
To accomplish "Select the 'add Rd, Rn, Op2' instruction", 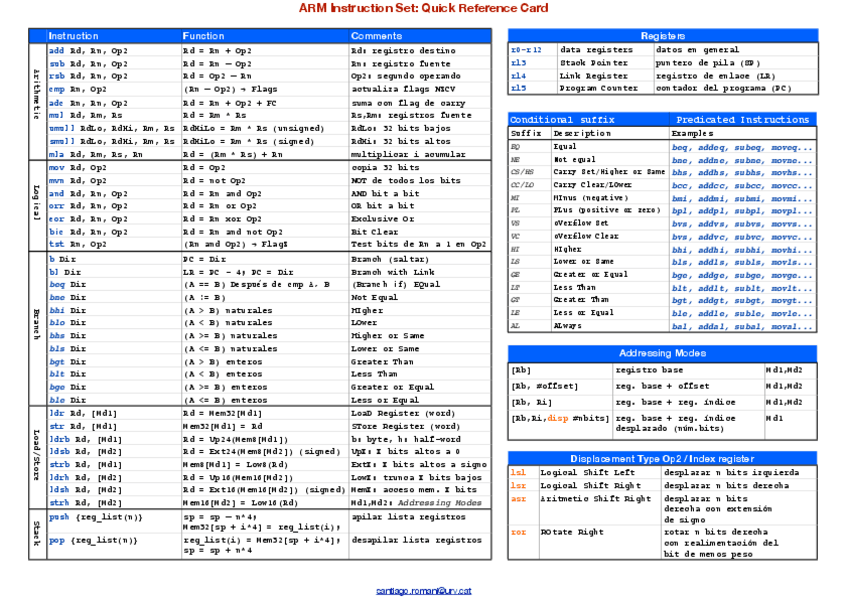I will tap(88, 50).
